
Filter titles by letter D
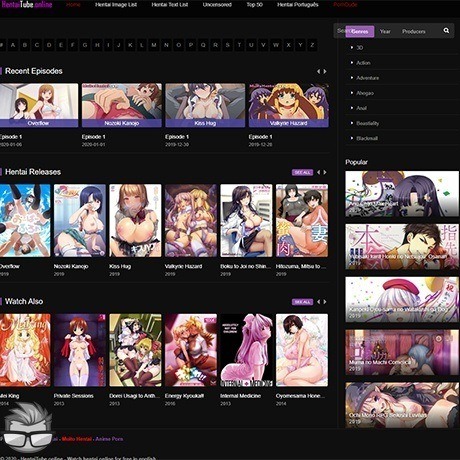tap(49, 45)
